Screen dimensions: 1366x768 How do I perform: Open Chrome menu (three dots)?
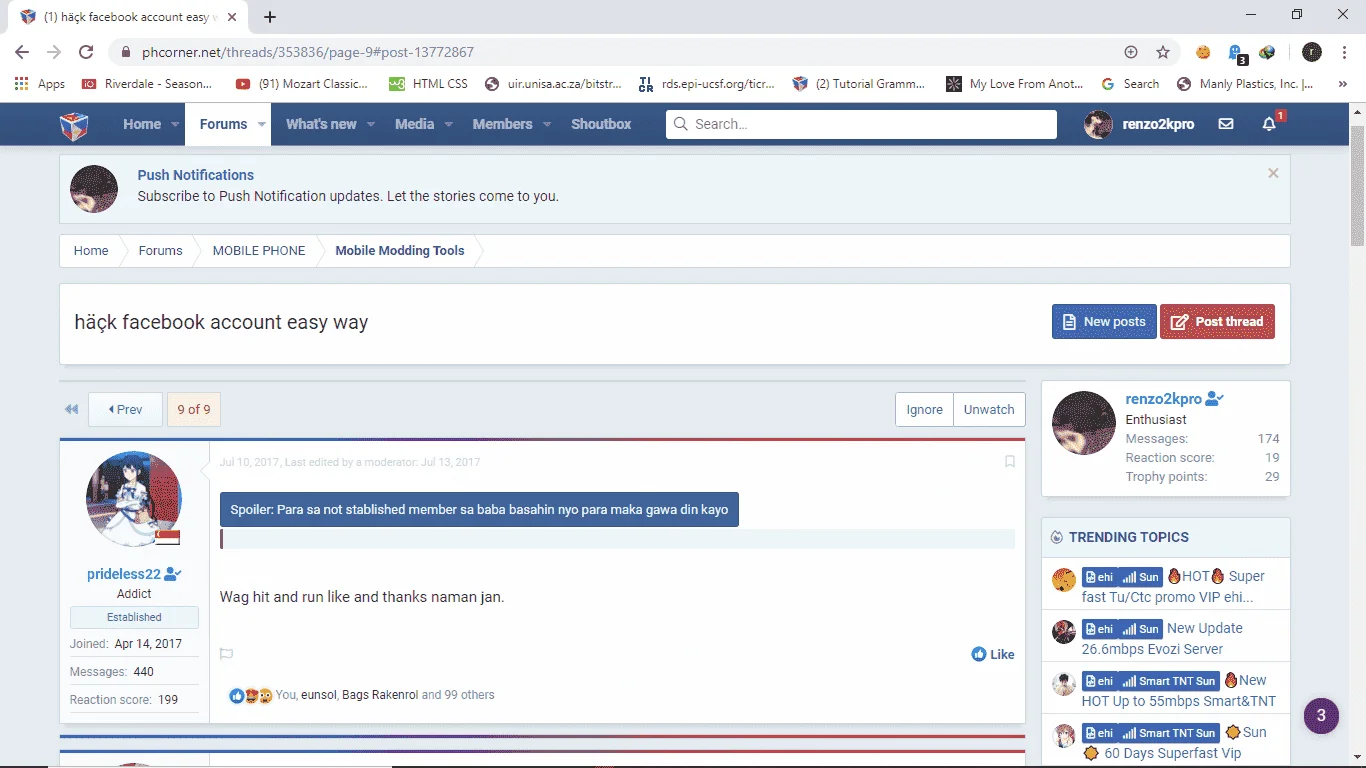point(1343,52)
